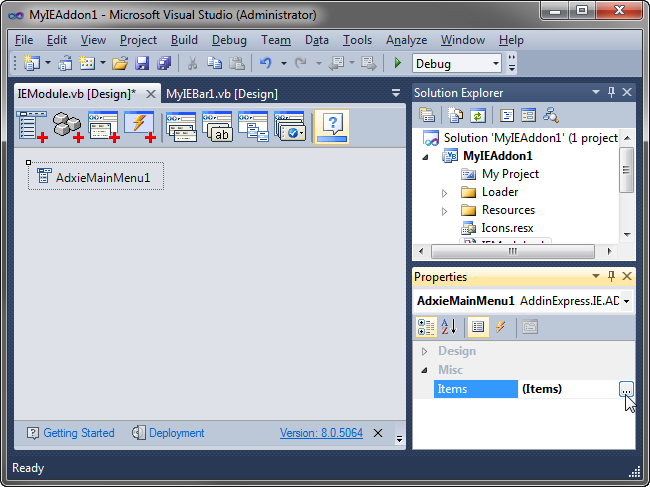Screen dimensions: 650x487
Task: Click the Redo arrow icon
Action: [x=301, y=63]
